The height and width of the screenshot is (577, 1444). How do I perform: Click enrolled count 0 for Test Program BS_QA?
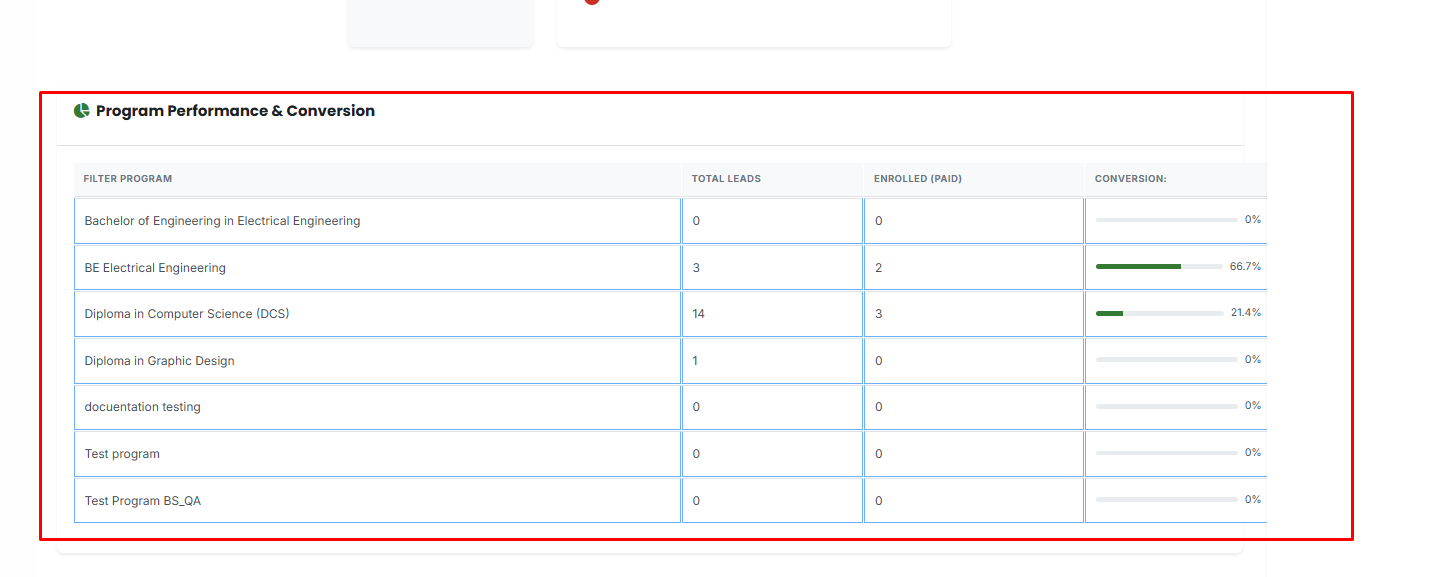point(879,501)
